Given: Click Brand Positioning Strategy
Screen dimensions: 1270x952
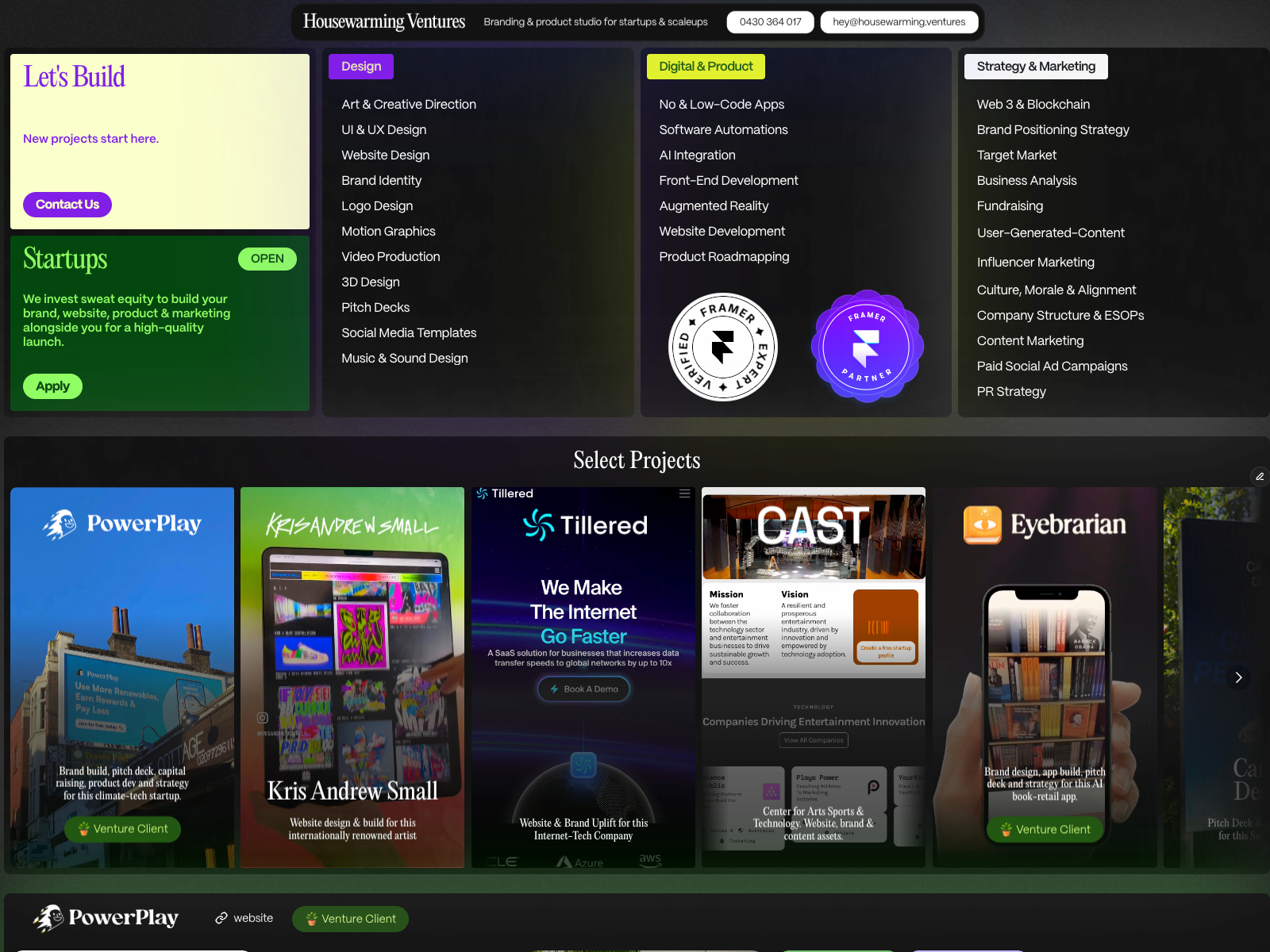Looking at the screenshot, I should pyautogui.click(x=1053, y=130).
